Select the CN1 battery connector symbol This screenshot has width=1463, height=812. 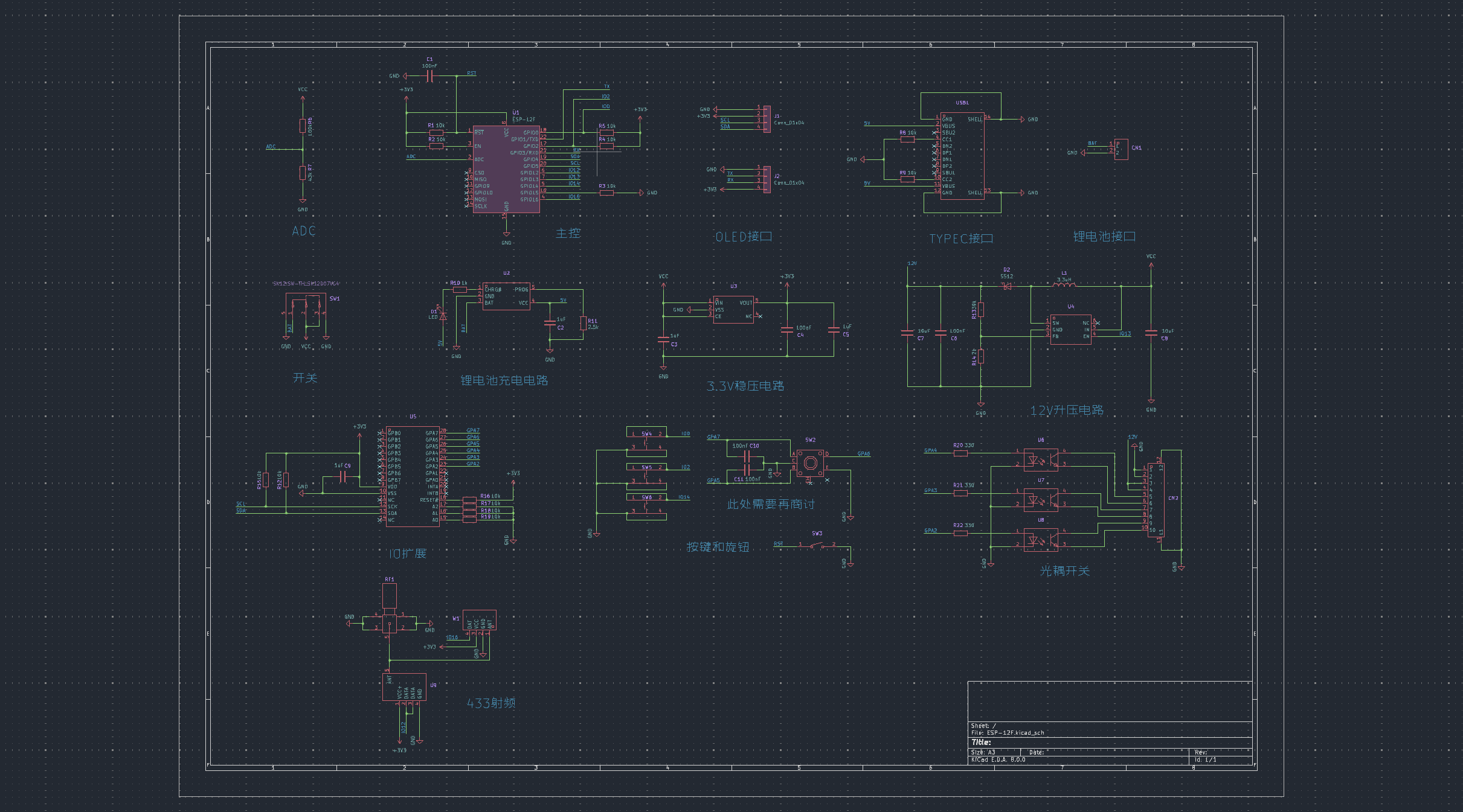click(1121, 149)
